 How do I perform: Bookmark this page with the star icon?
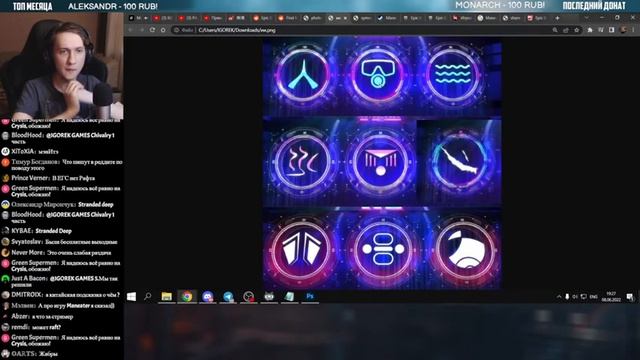[576, 30]
